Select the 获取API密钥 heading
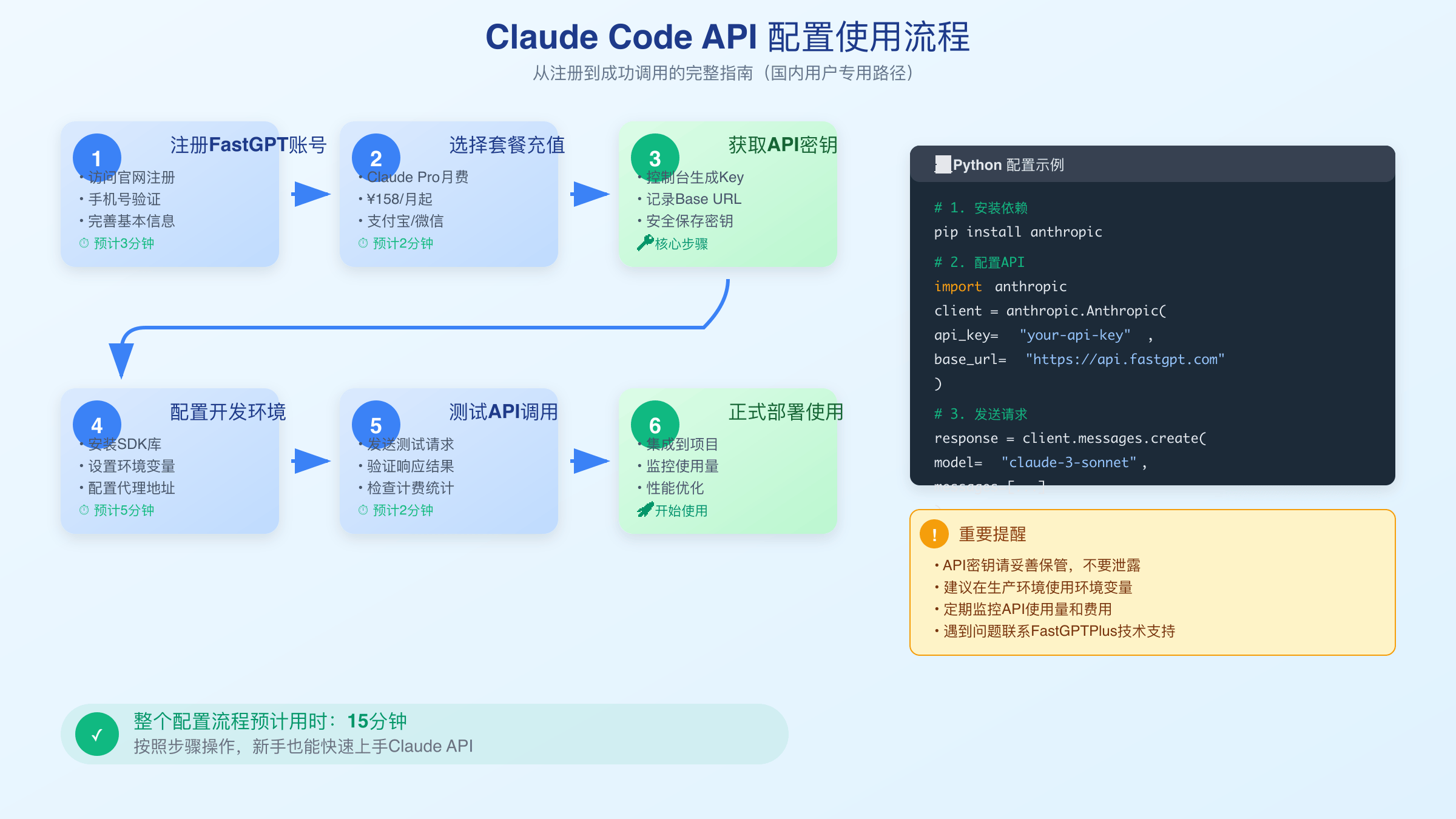 [x=783, y=145]
